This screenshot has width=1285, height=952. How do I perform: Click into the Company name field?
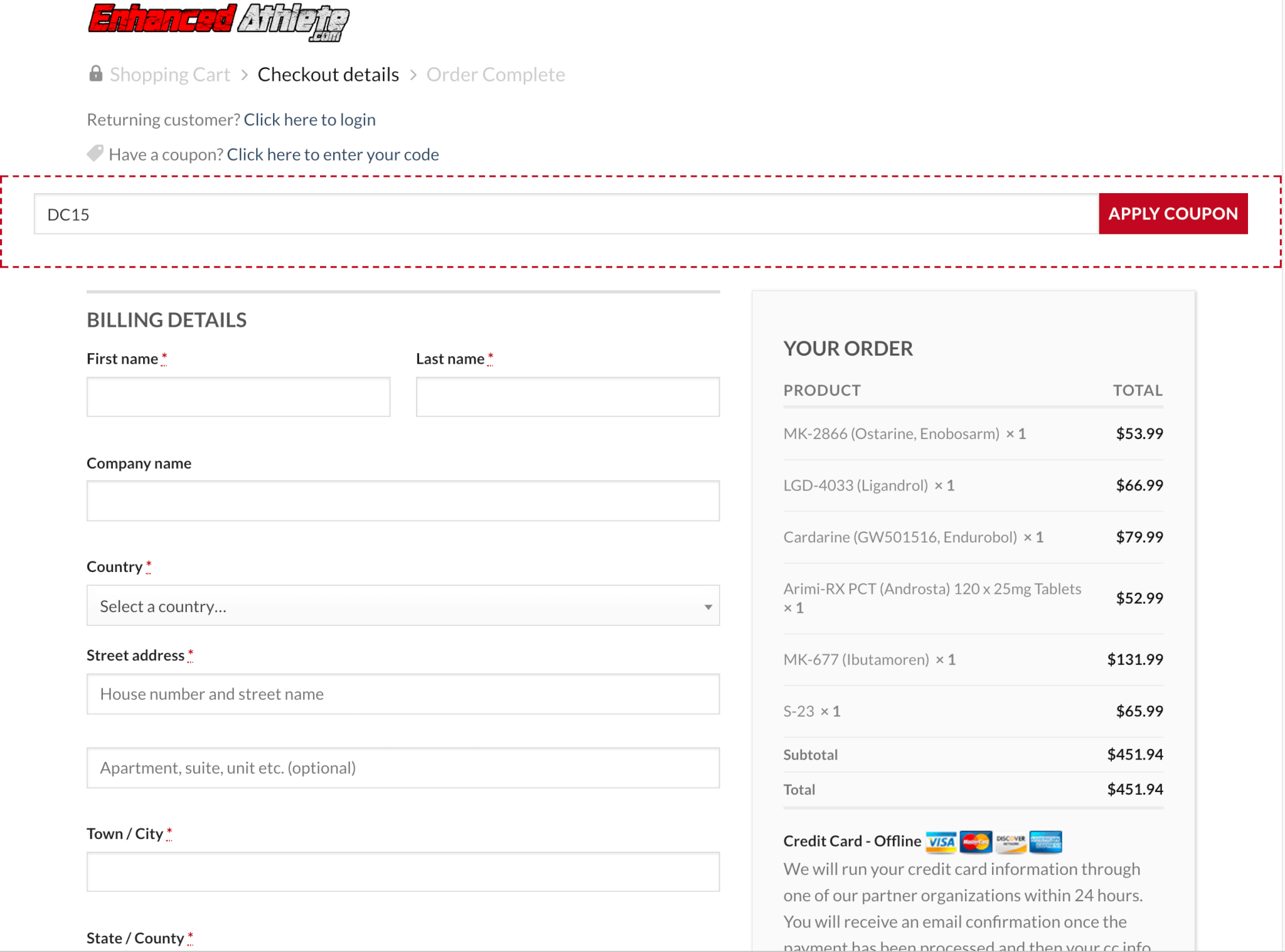point(403,500)
